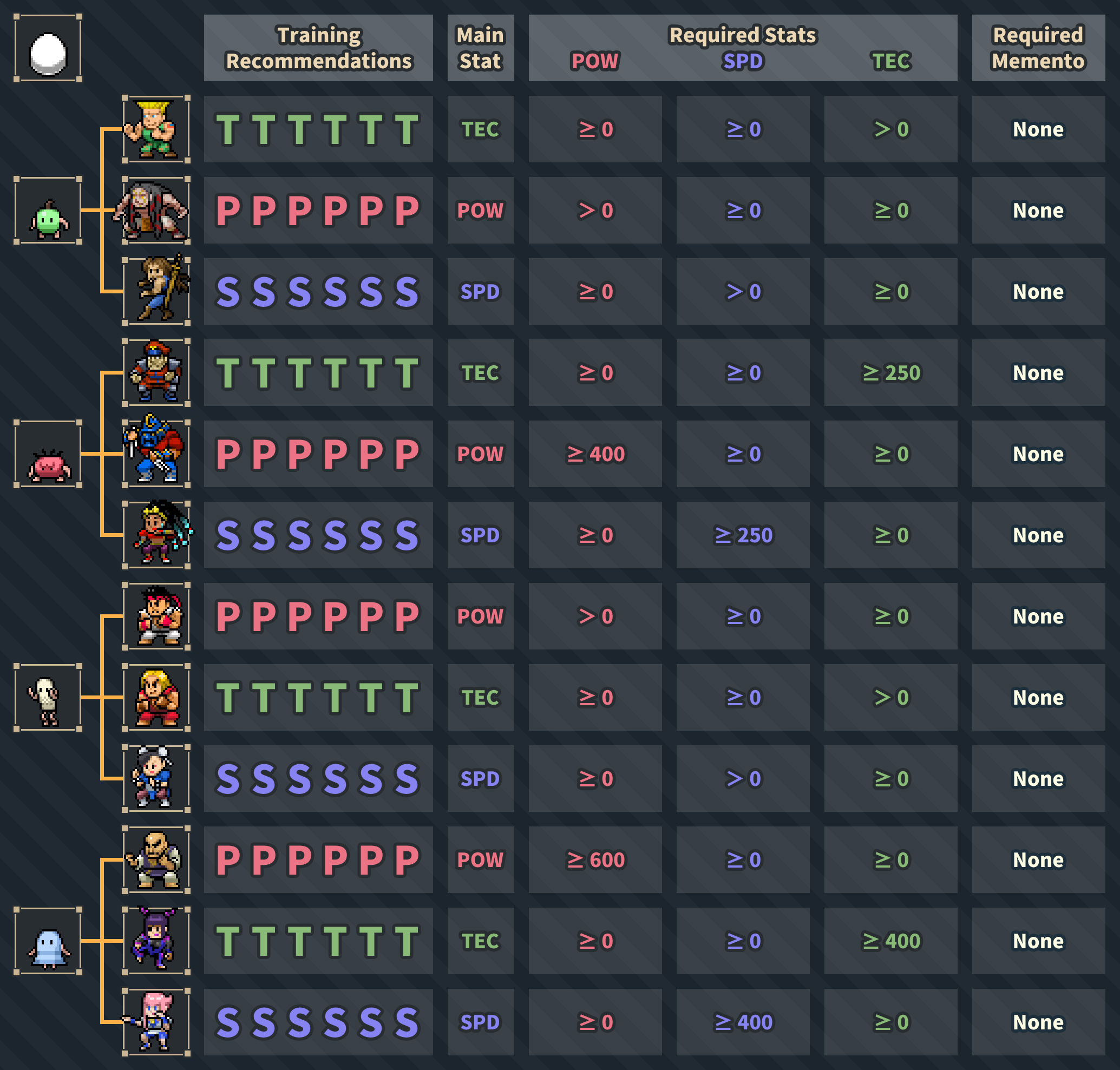Click the "> 0" TEC cell for the green soldier
This screenshot has width=1120, height=1070.
[891, 129]
